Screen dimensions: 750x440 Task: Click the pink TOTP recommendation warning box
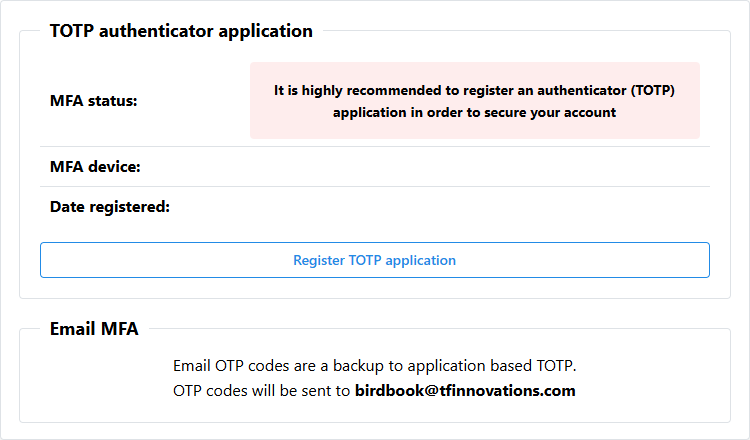(x=474, y=101)
